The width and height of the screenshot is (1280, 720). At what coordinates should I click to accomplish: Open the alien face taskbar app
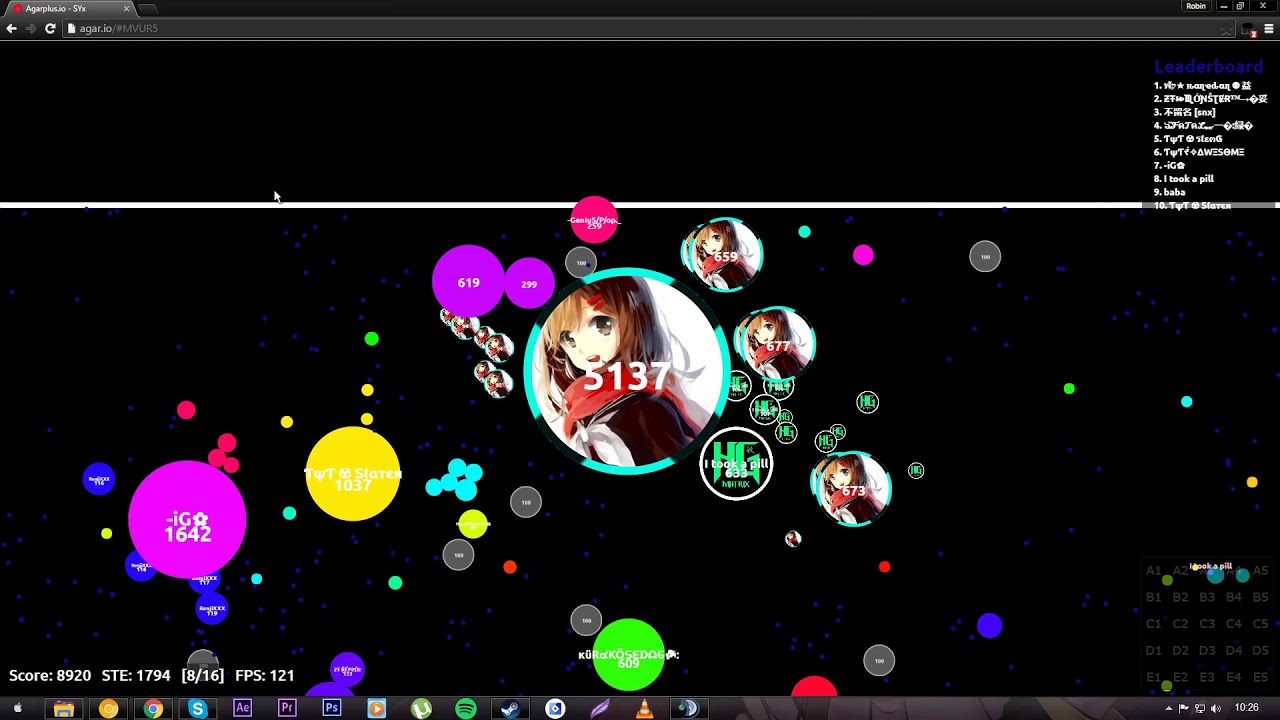688,708
